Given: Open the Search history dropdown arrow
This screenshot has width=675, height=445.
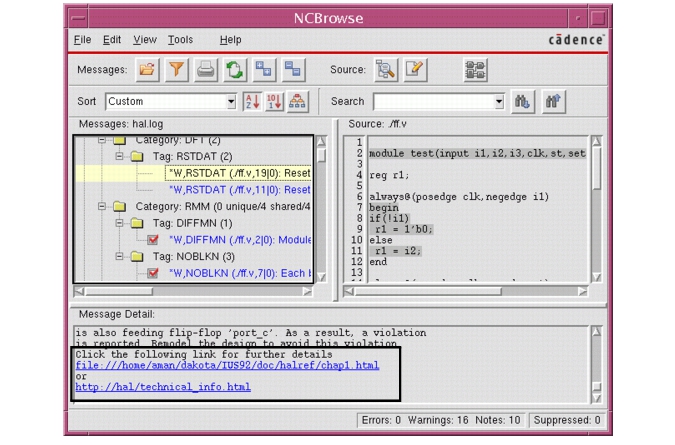Looking at the screenshot, I should pos(499,102).
